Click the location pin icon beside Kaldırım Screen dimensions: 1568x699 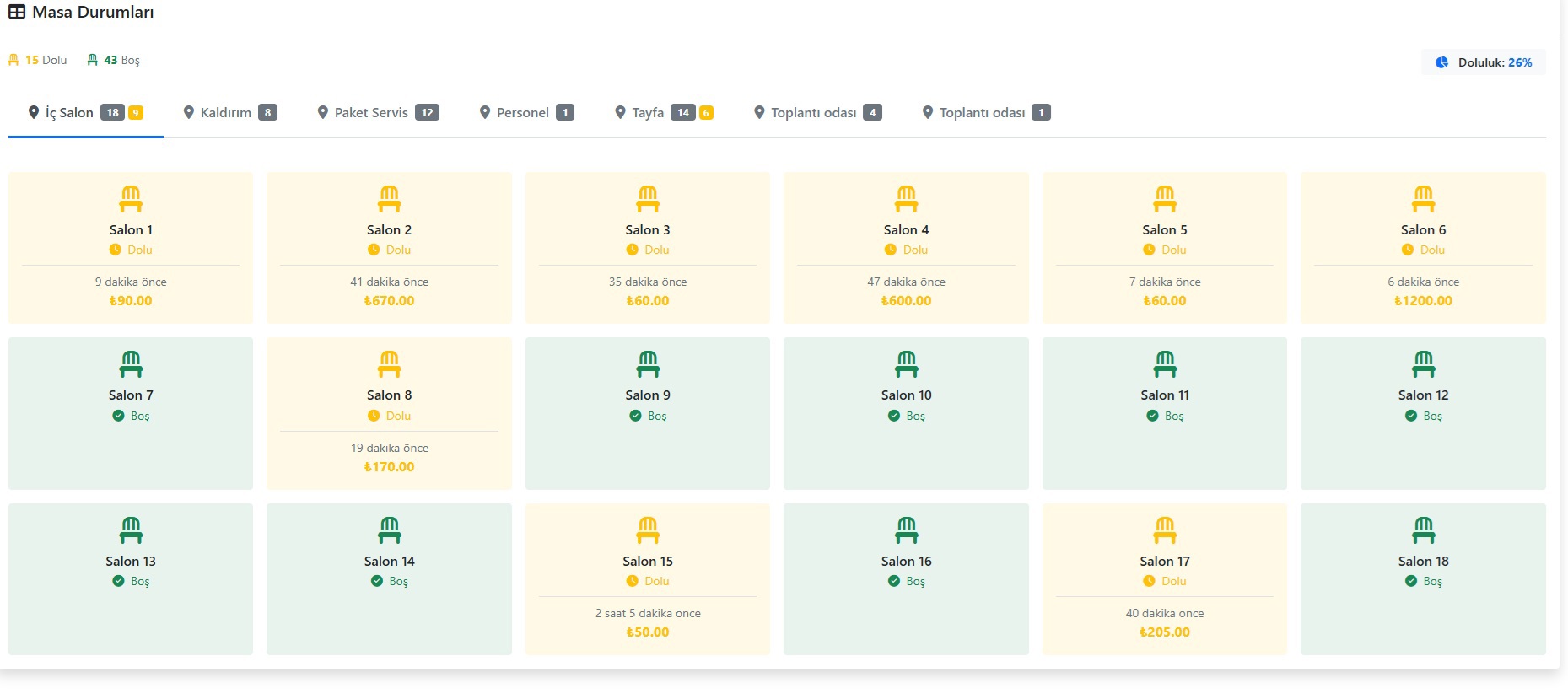point(189,112)
